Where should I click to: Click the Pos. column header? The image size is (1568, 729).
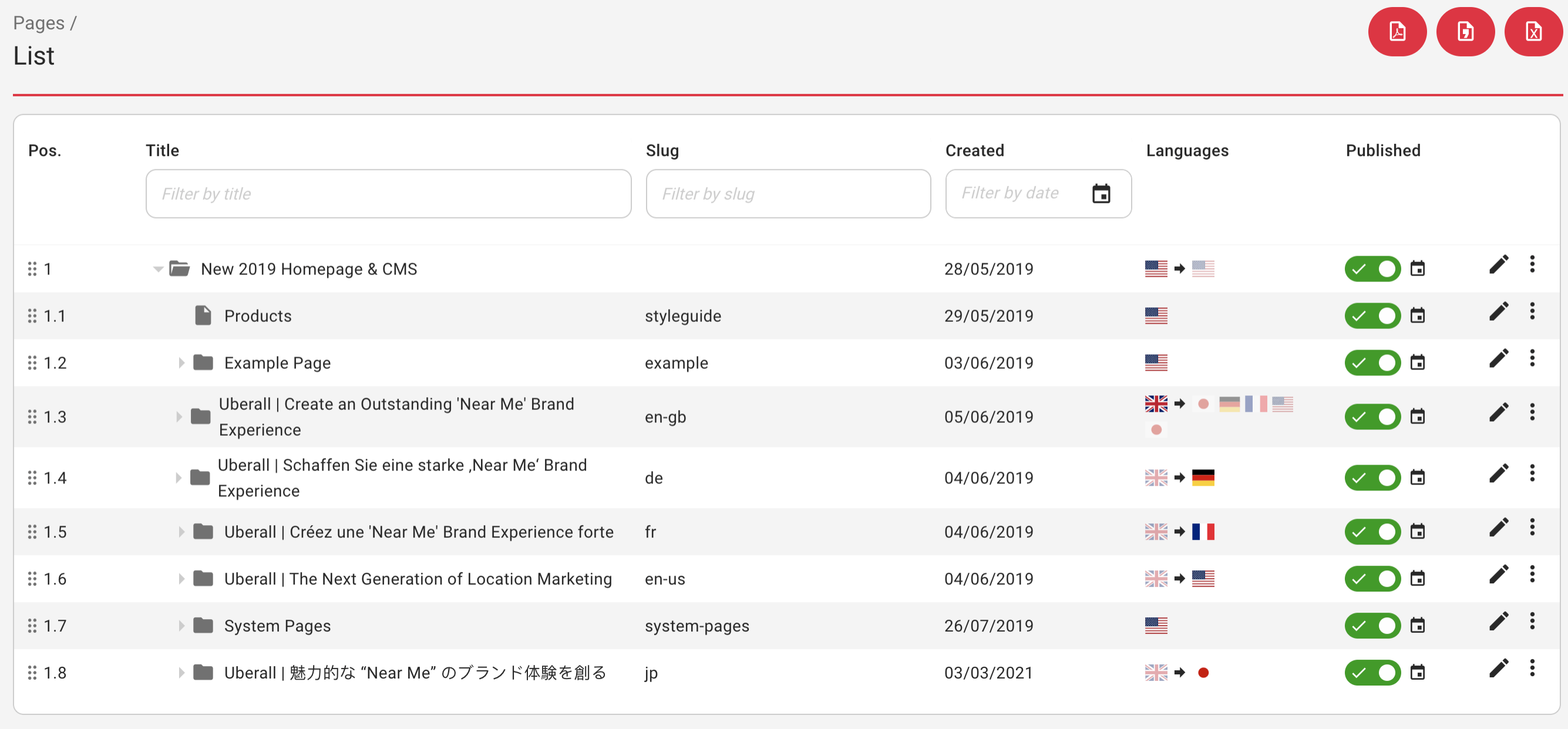click(x=45, y=150)
